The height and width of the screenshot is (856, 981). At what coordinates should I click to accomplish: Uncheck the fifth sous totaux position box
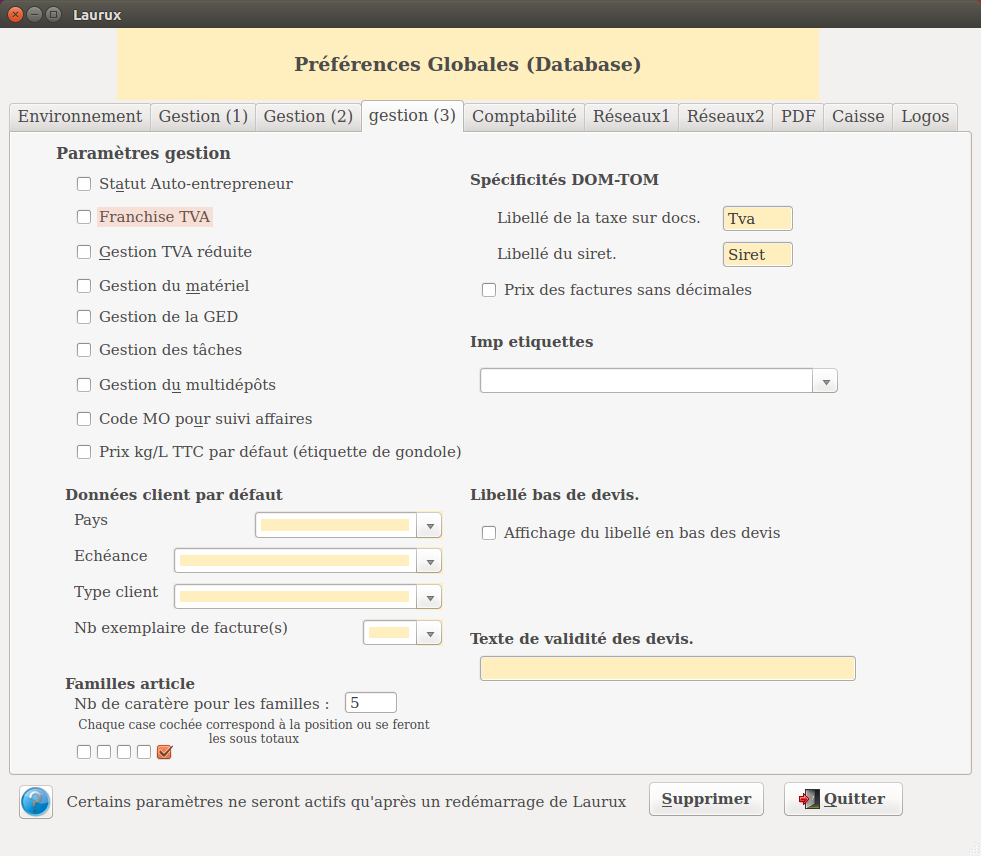tap(165, 752)
